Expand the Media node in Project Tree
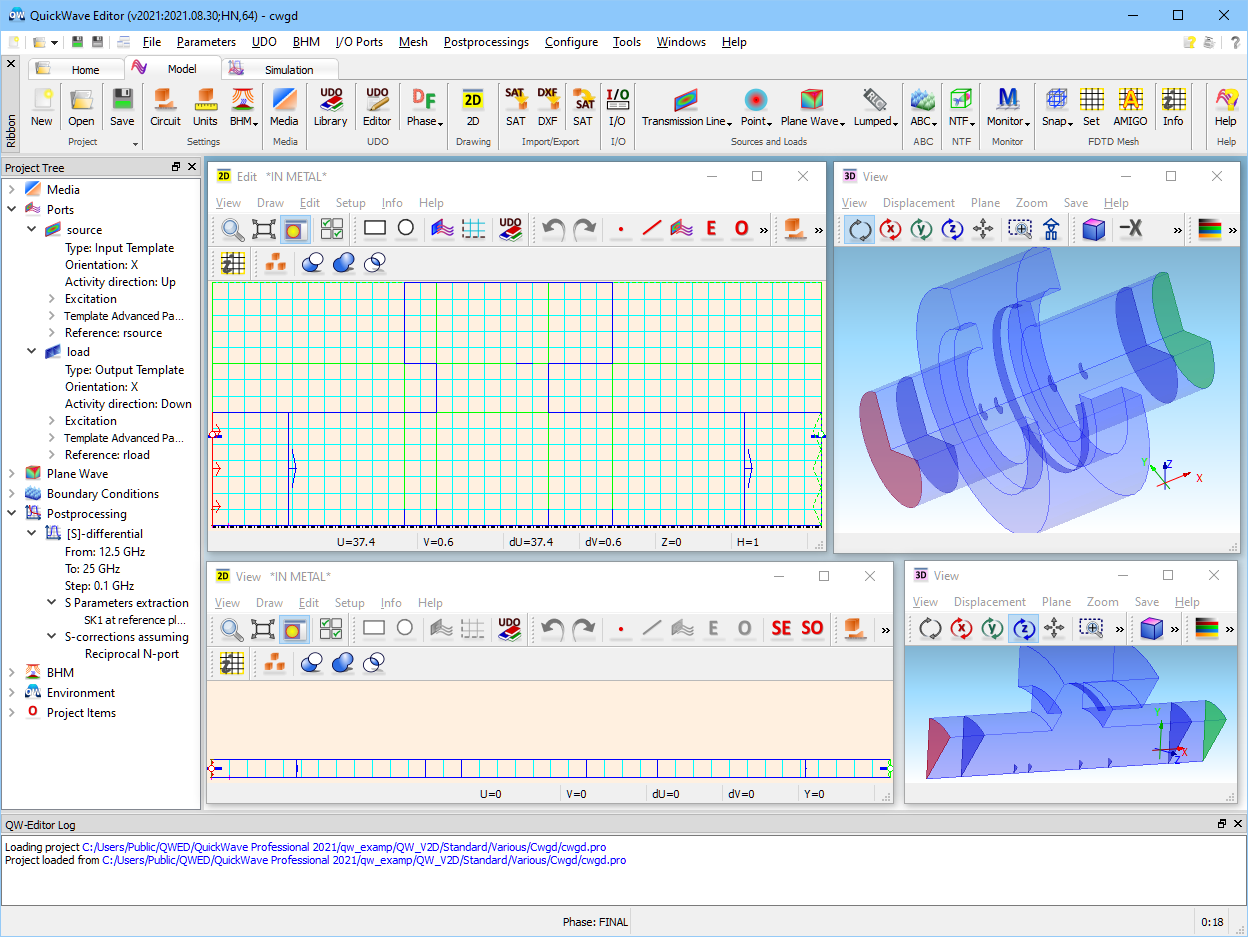 pyautogui.click(x=12, y=189)
